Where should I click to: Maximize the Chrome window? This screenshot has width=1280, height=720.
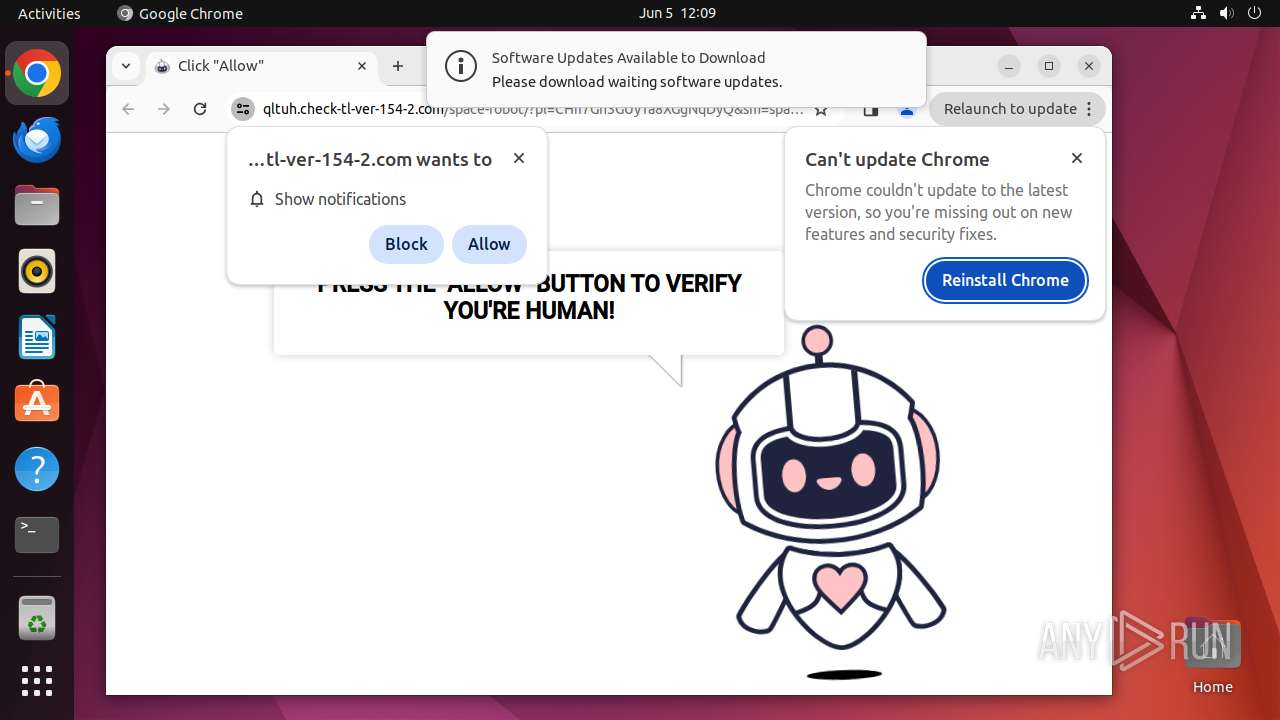click(x=1049, y=66)
